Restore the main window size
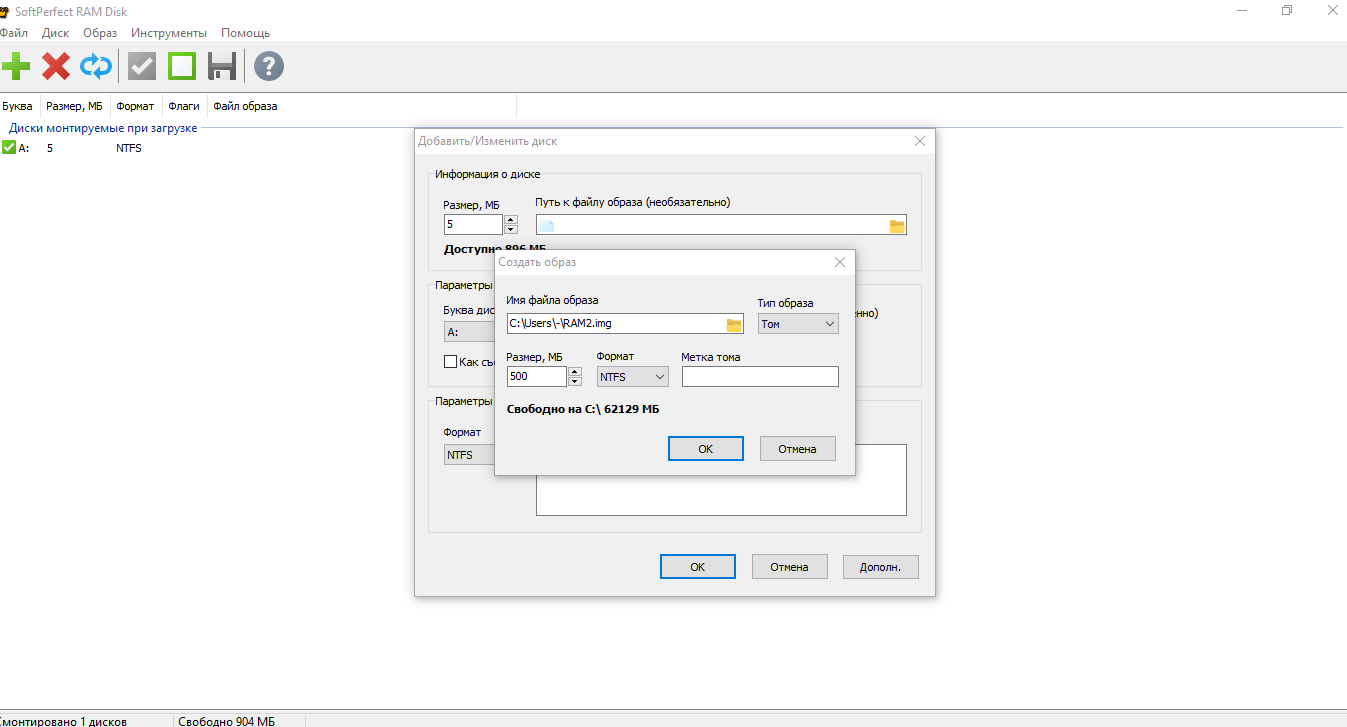The width and height of the screenshot is (1347, 727). [1286, 10]
